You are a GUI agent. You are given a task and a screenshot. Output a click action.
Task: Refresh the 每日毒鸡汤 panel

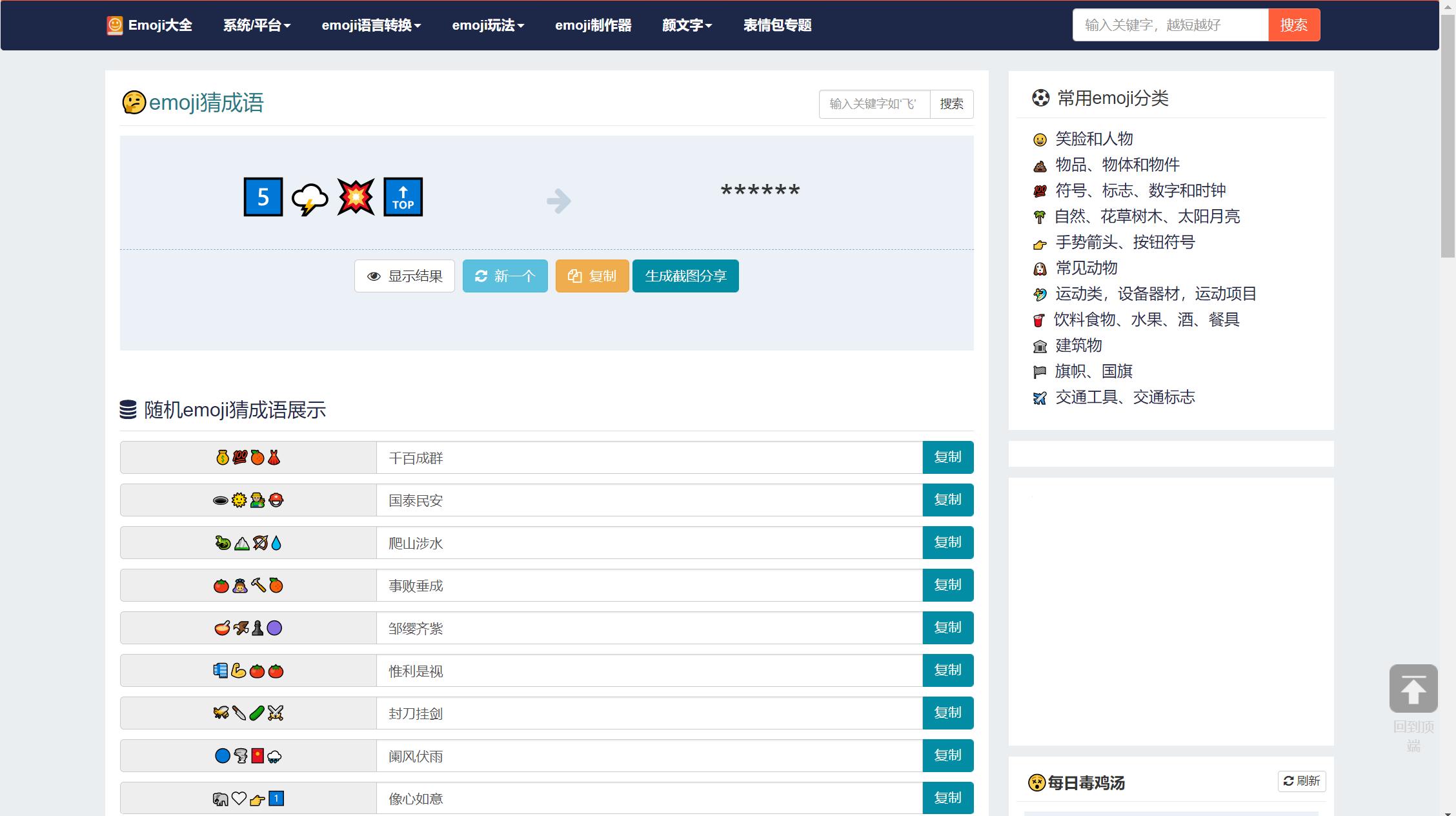[1301, 781]
